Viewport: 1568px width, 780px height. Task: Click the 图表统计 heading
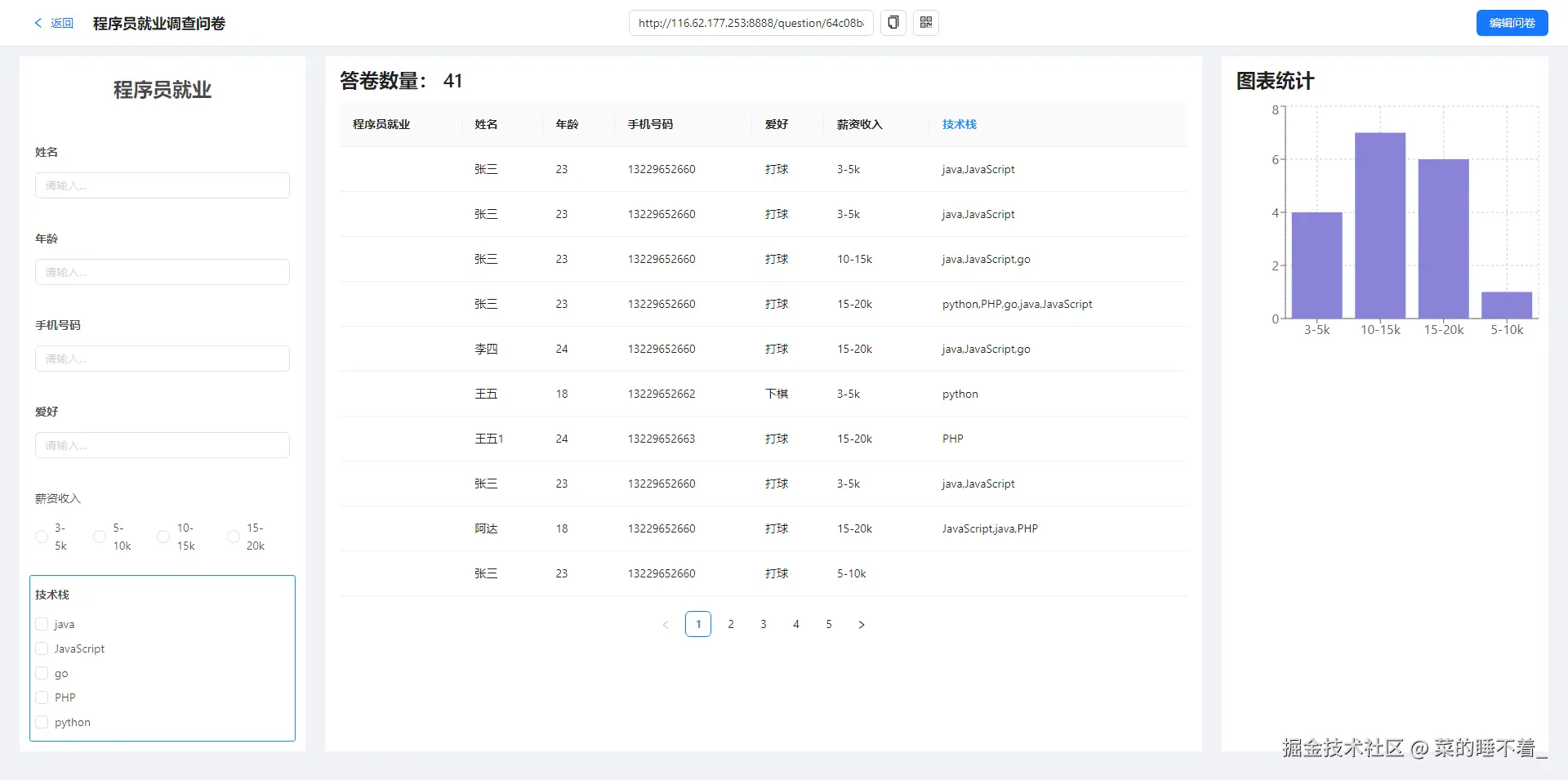tap(1275, 81)
